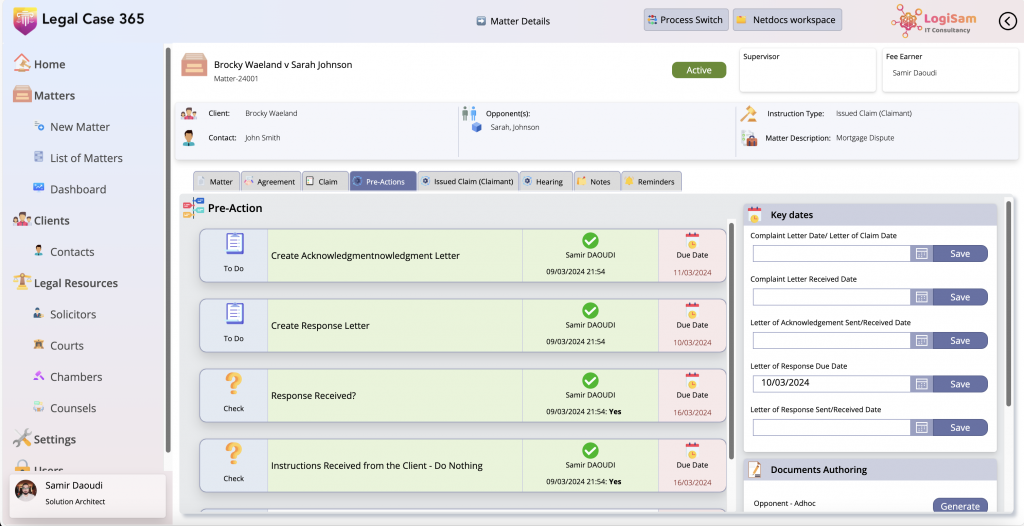Click the To Do clipboard icon for Create Response Letter

tap(234, 314)
